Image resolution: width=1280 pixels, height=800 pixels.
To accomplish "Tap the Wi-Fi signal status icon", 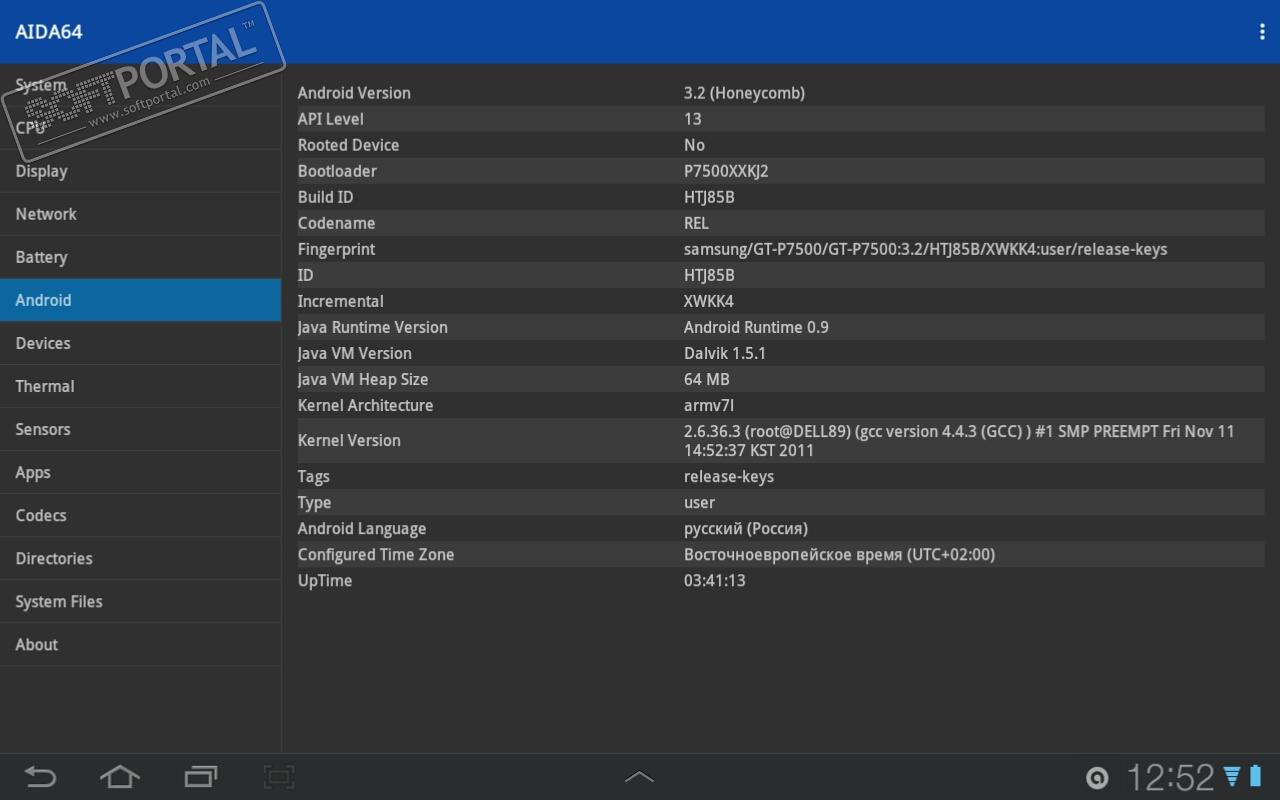I will (x=1232, y=776).
